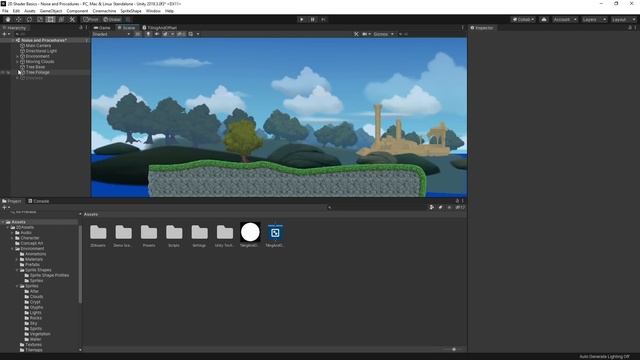Switch to the TilingAndOffset shader graph tab

click(x=160, y=28)
